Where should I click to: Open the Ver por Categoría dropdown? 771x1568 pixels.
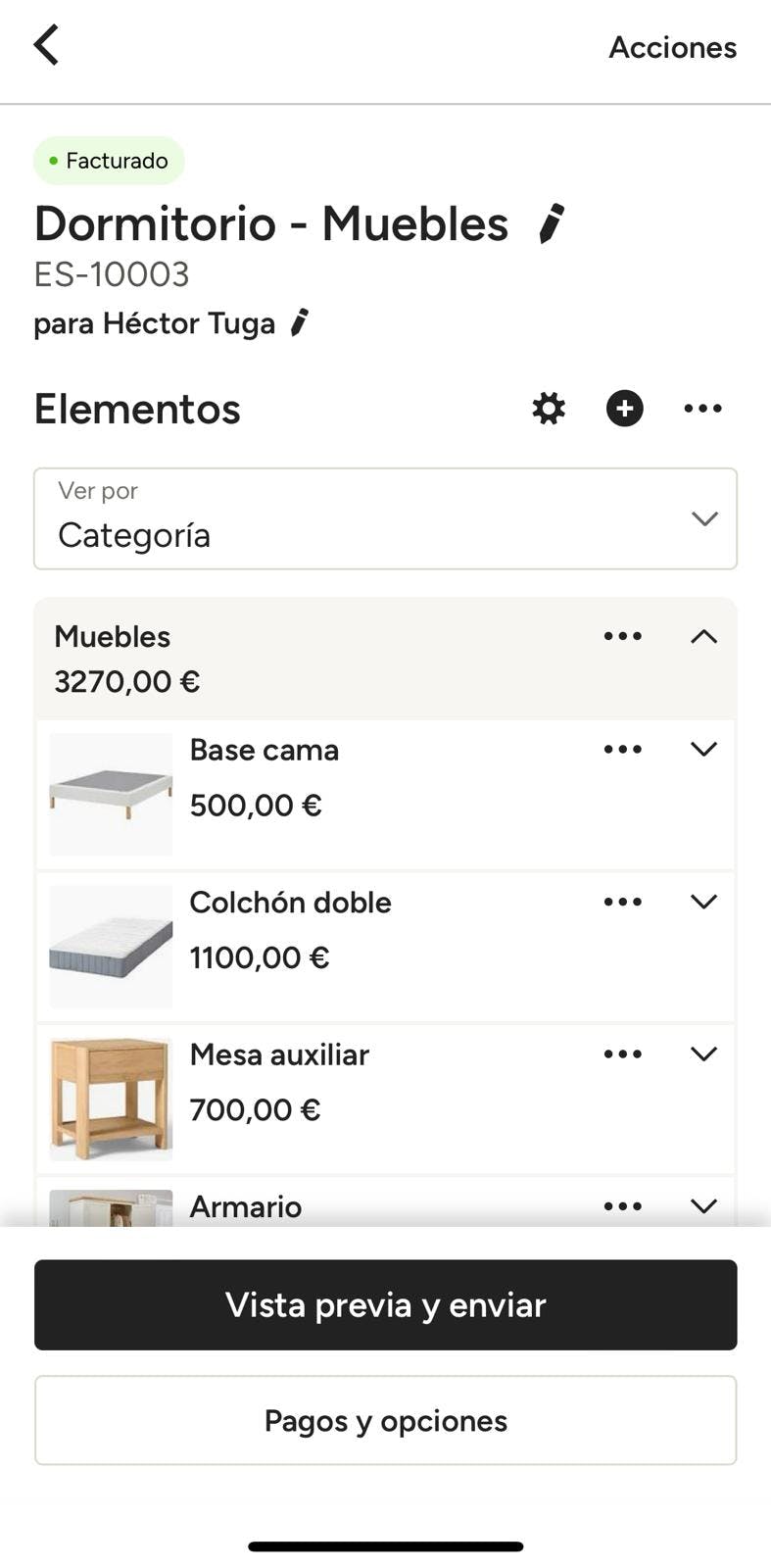point(385,518)
